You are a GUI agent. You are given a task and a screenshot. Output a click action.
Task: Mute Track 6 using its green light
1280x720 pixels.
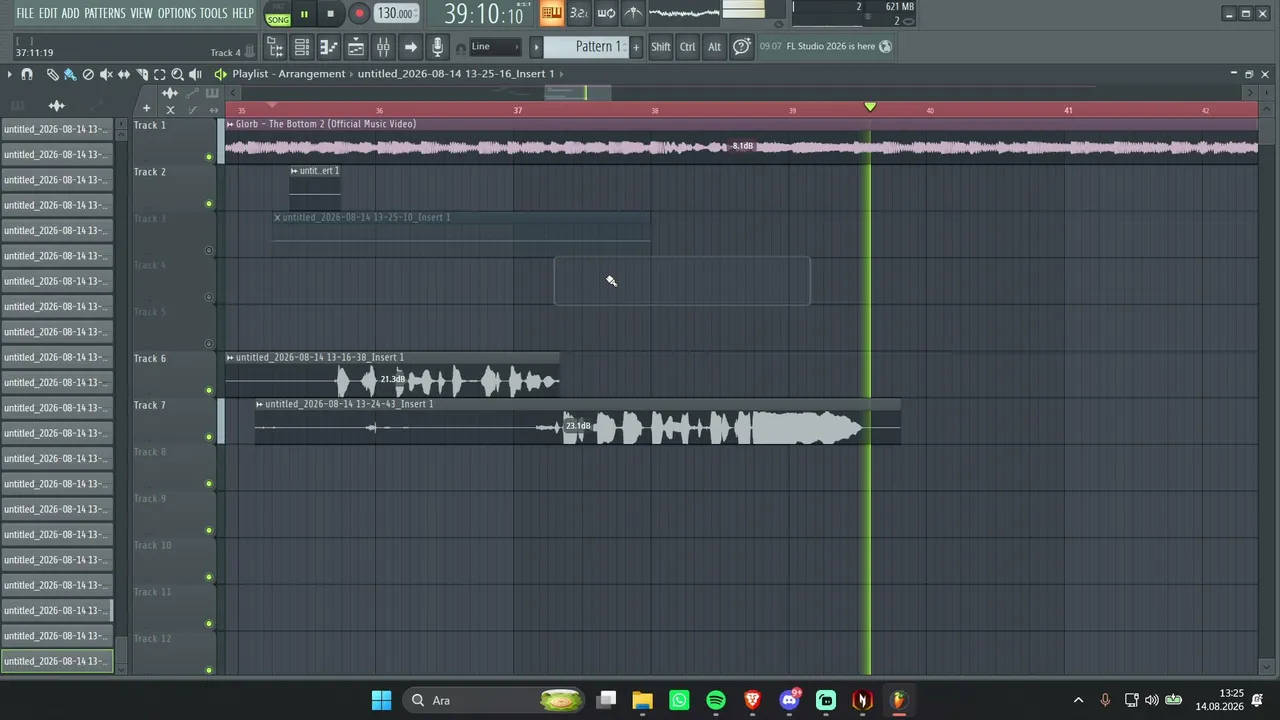click(x=209, y=390)
